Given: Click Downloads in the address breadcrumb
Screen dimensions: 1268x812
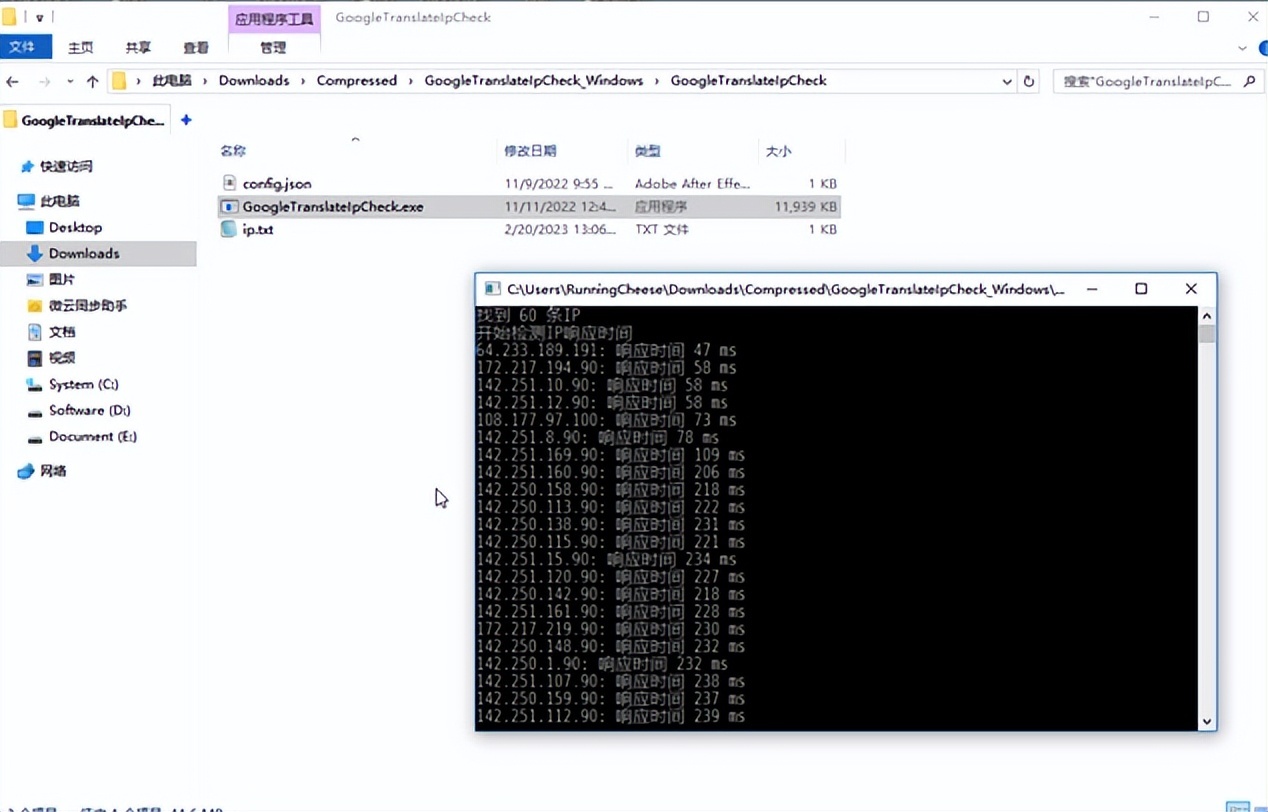Looking at the screenshot, I should pos(254,81).
